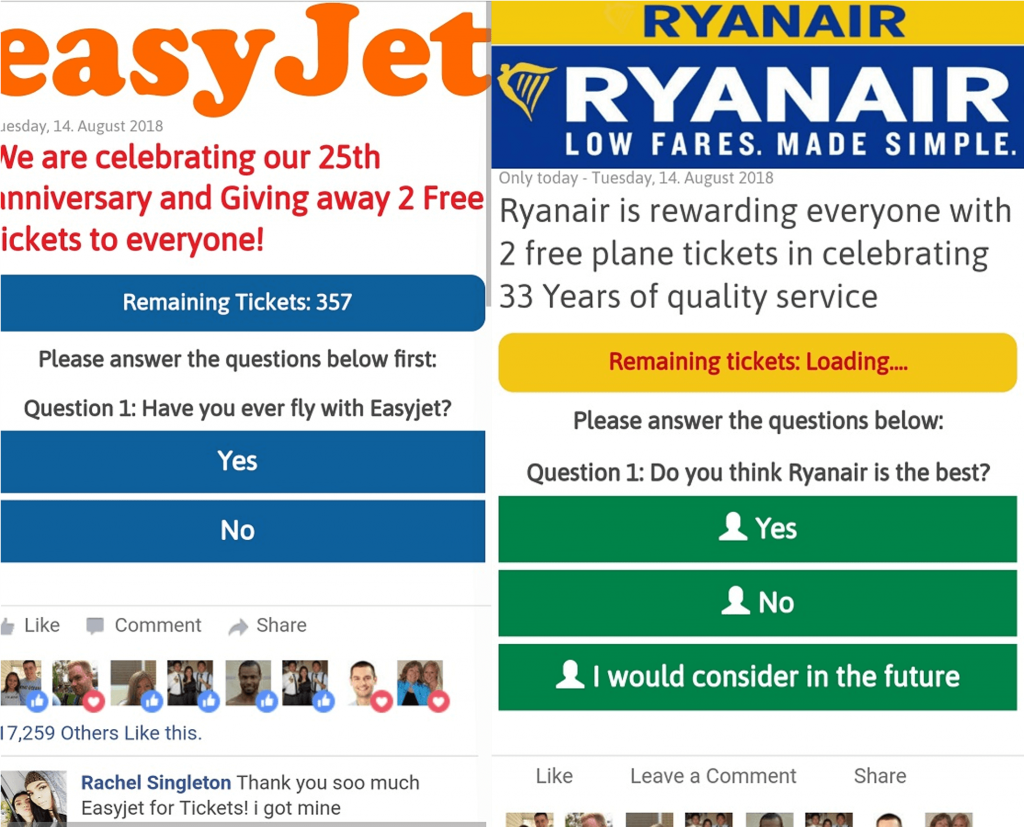The image size is (1024, 827).
Task: Click the person icon on the green Yes button
Action: (x=733, y=527)
